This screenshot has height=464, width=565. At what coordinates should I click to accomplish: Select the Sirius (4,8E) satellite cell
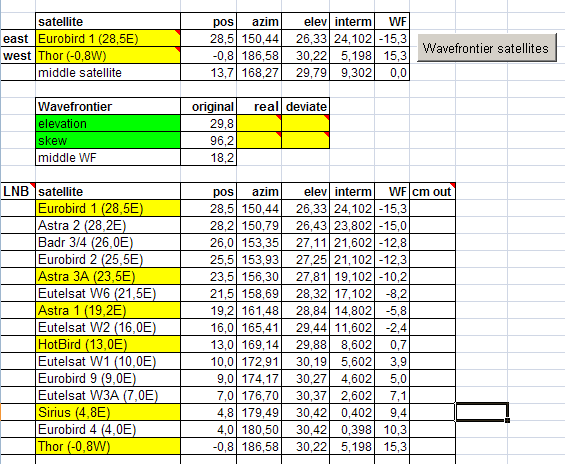click(x=108, y=412)
